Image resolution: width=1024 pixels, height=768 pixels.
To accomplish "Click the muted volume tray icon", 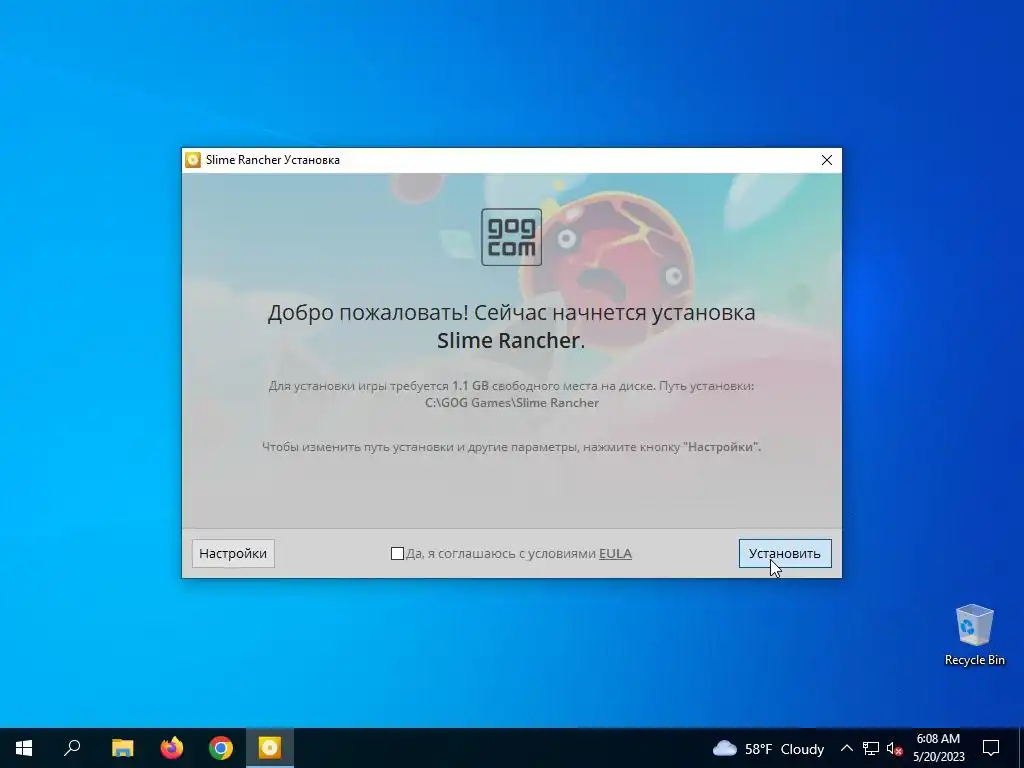I will [894, 748].
